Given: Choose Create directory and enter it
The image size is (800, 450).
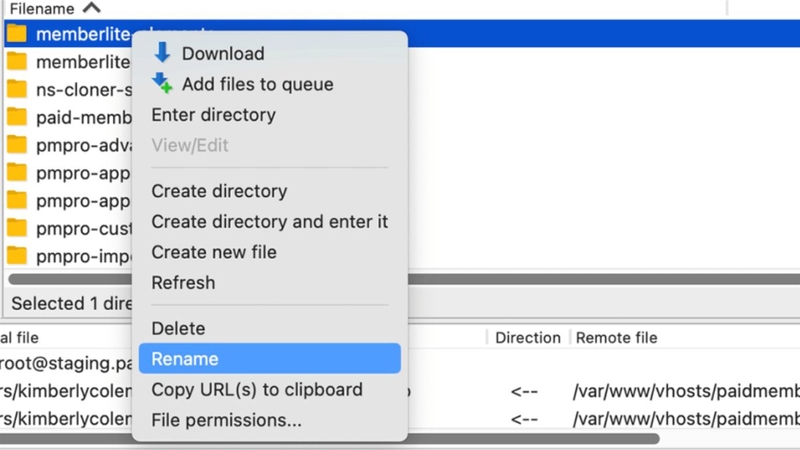Looking at the screenshot, I should coord(269,222).
